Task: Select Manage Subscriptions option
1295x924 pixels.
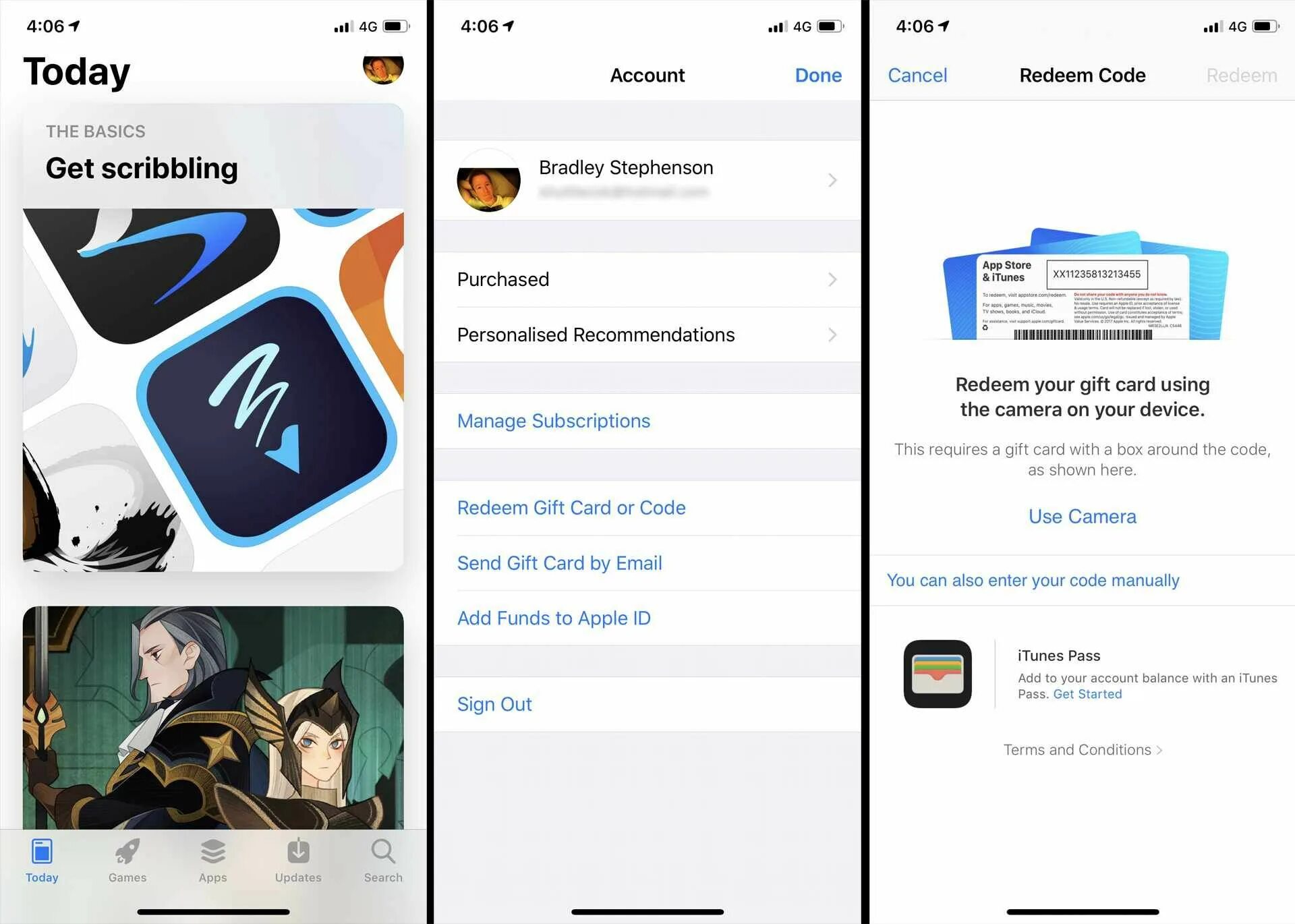Action: click(x=553, y=421)
